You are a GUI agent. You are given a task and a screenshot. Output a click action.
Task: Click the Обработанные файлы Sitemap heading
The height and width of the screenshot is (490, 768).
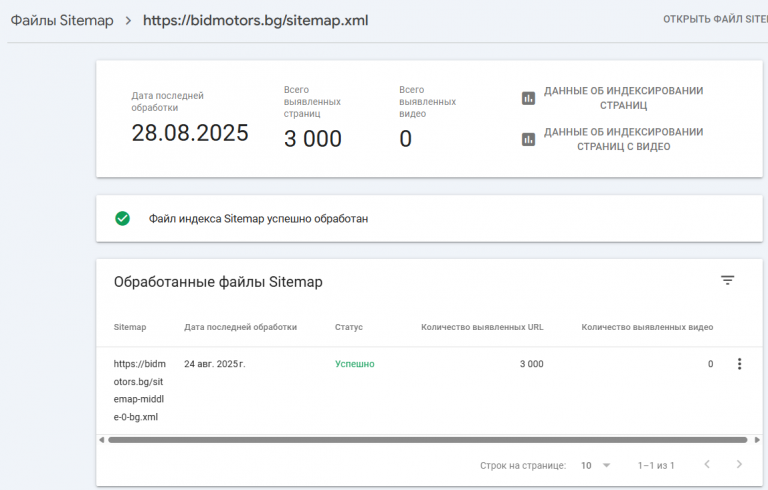218,282
